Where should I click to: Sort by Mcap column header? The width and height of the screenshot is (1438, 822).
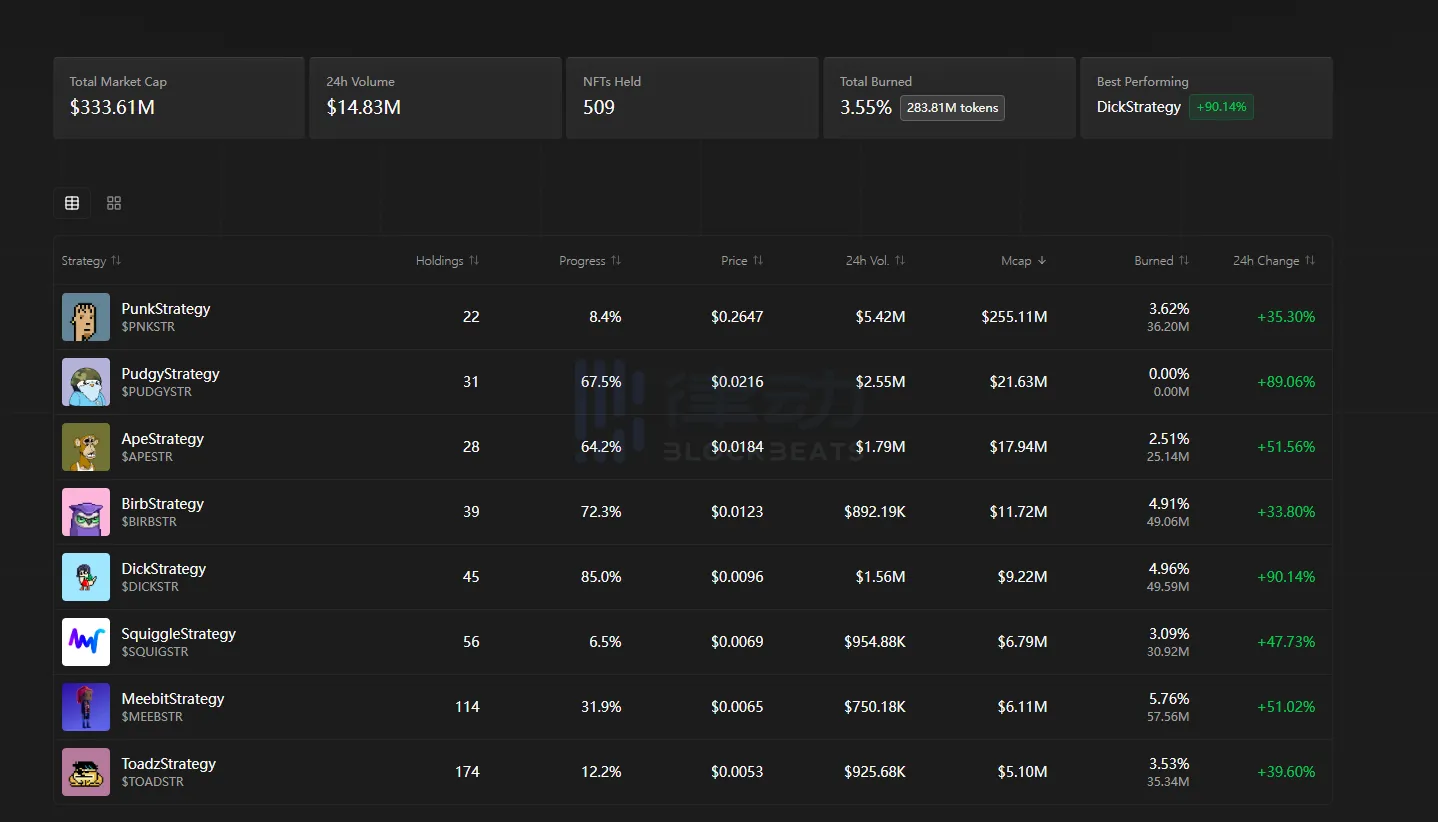tap(1023, 261)
